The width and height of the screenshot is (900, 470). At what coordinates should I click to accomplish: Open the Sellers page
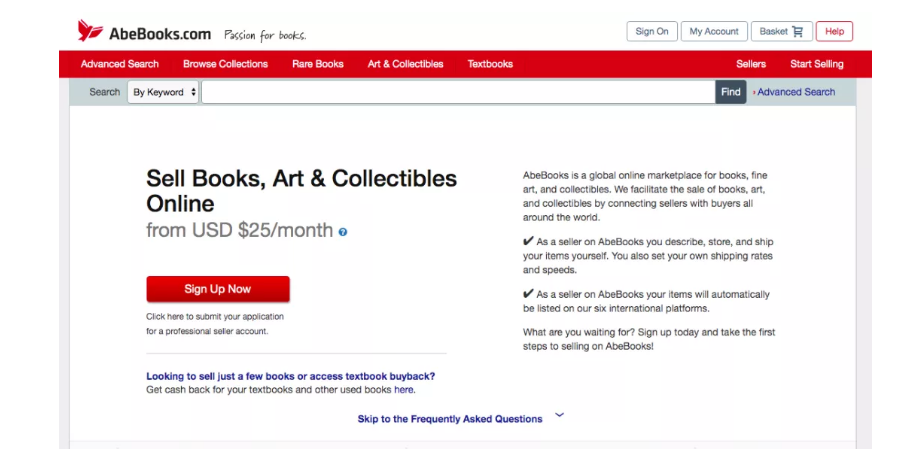(x=751, y=64)
